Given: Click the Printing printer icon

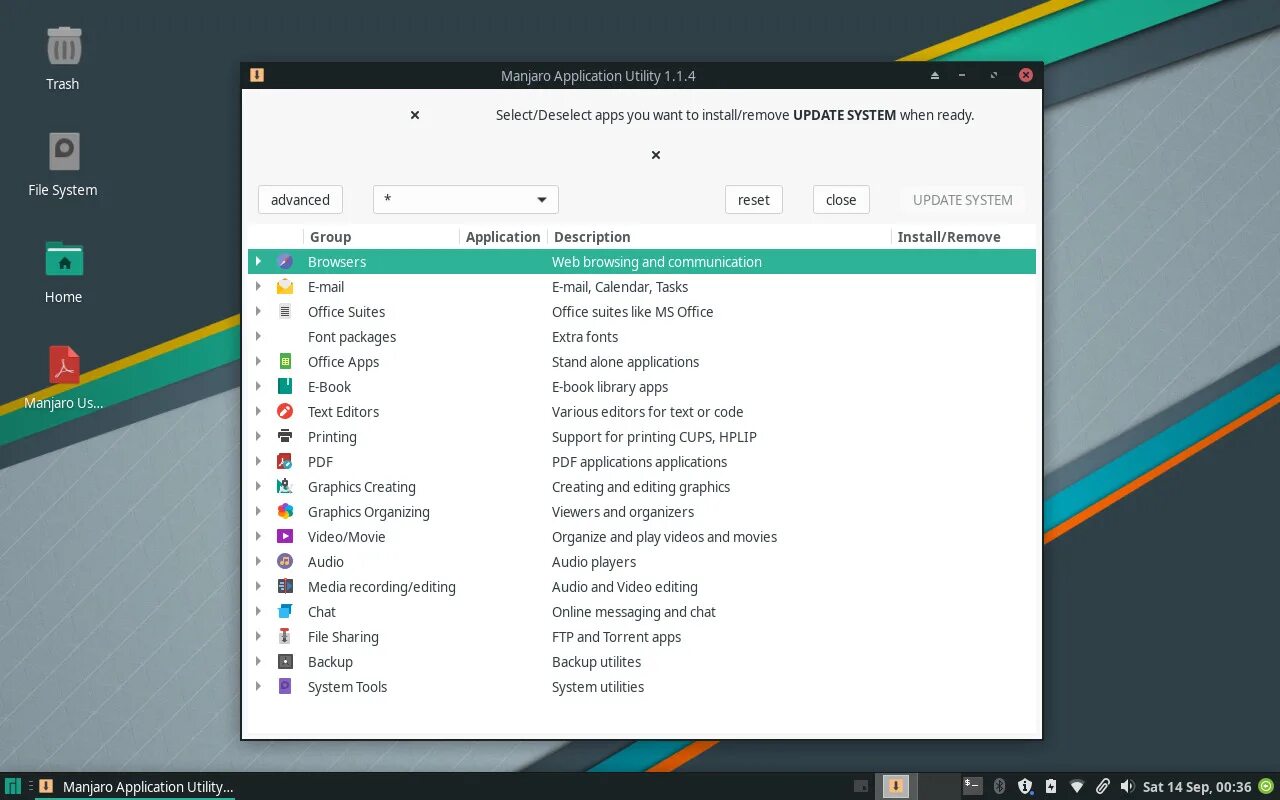Looking at the screenshot, I should [285, 436].
